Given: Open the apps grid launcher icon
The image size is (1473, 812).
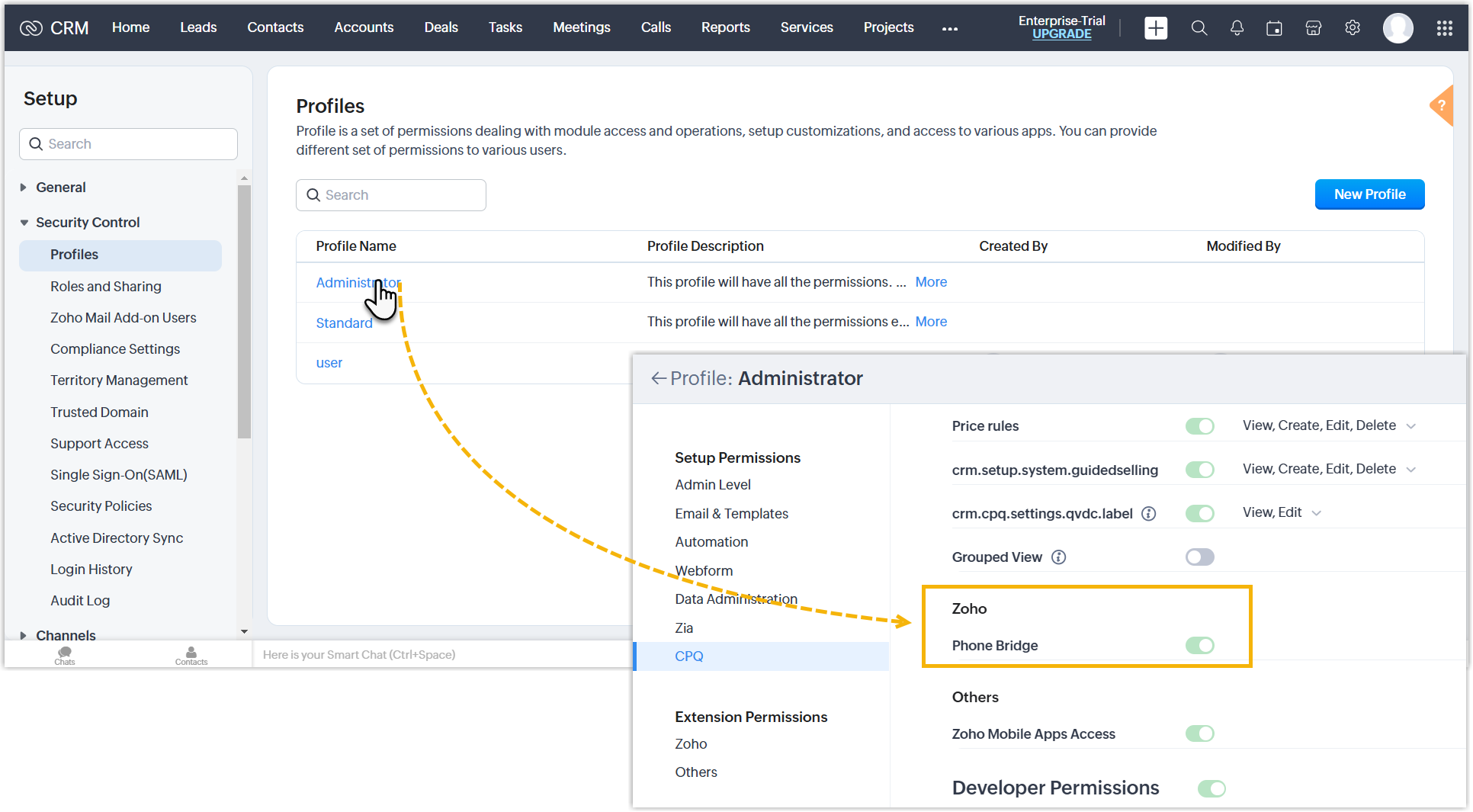Looking at the screenshot, I should 1444,28.
